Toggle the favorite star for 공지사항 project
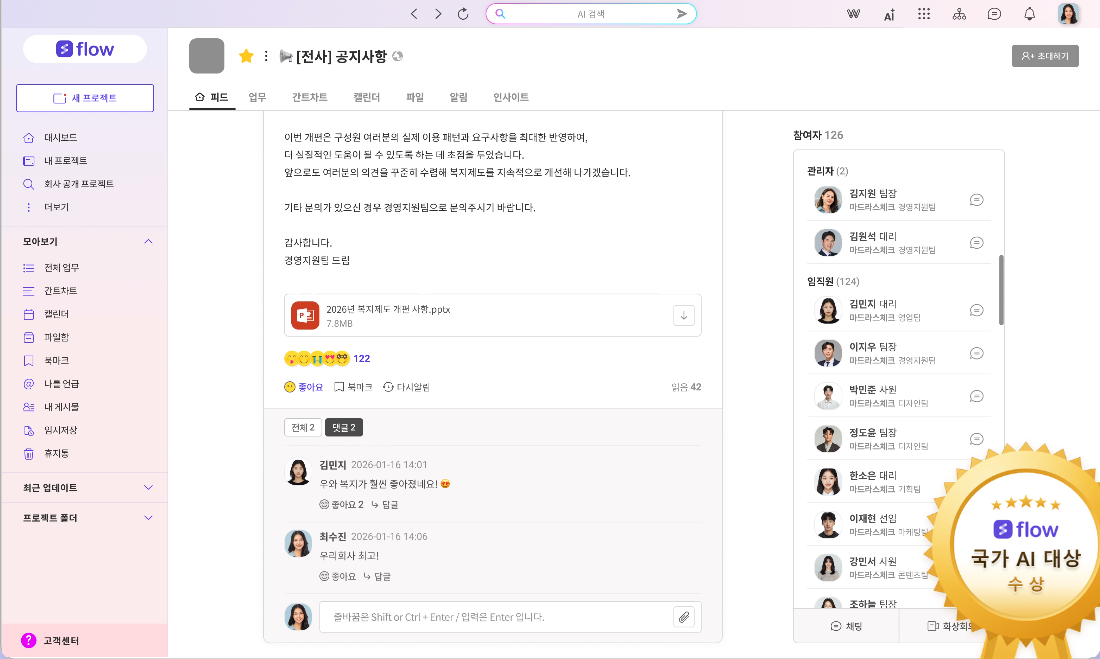1100x659 pixels. [246, 56]
